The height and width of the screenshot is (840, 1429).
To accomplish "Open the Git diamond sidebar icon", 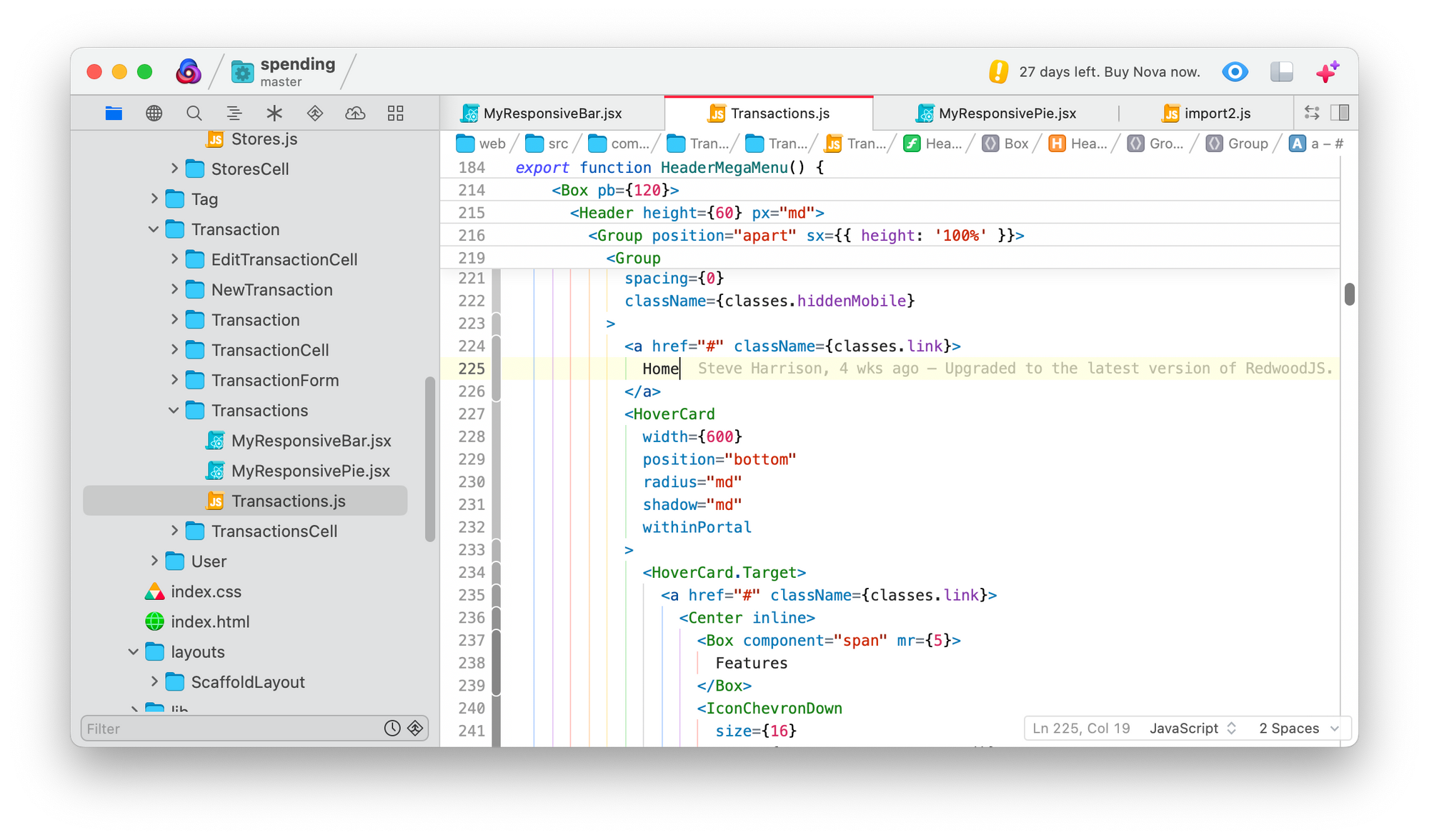I will (x=314, y=113).
